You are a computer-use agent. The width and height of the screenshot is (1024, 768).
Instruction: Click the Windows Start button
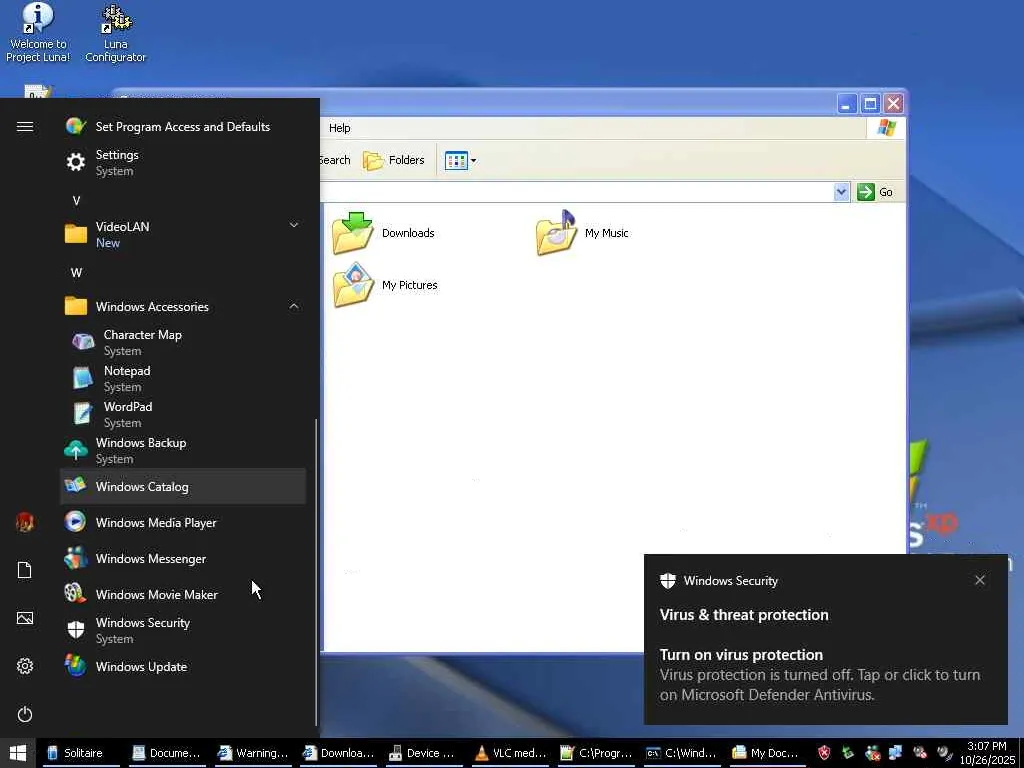coord(18,753)
